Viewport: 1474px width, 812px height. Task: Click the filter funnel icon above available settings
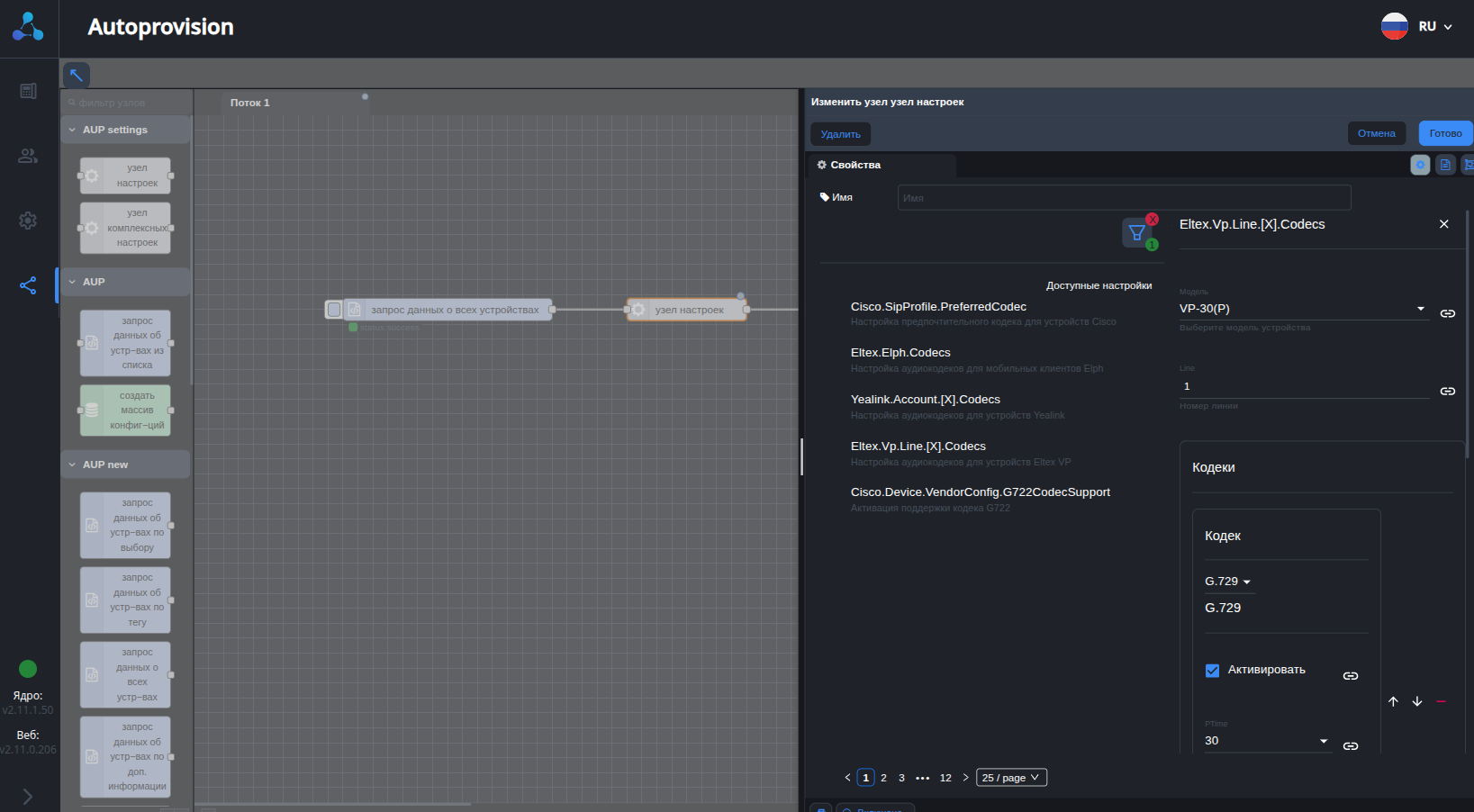1136,233
